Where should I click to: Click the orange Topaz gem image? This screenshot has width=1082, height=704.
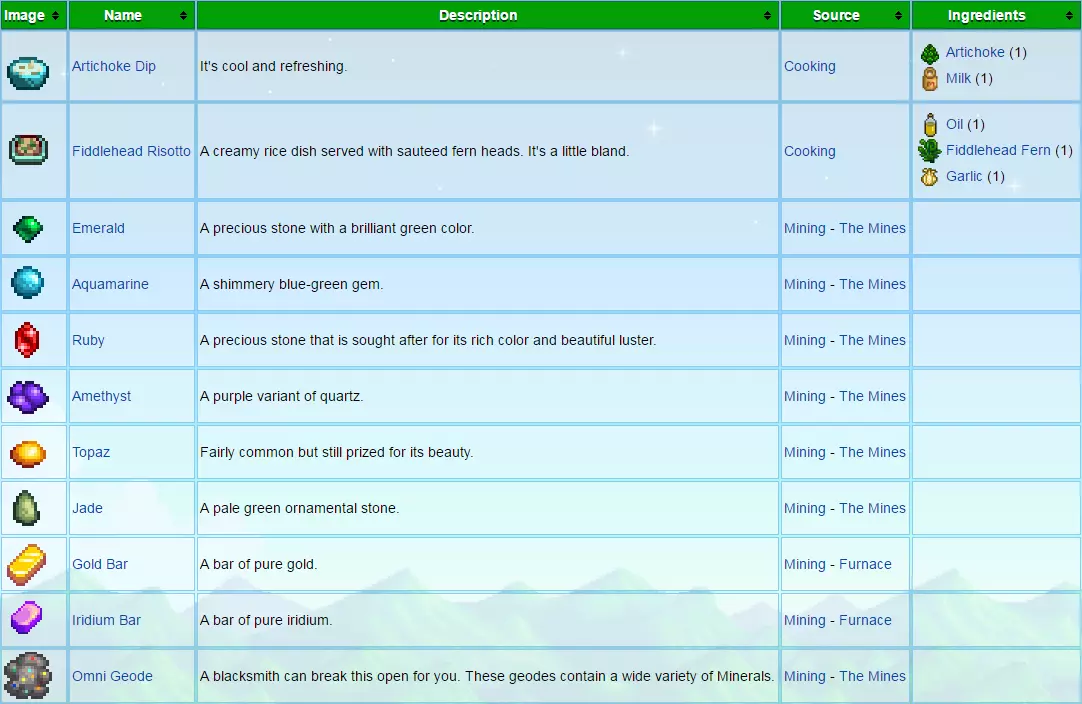coord(28,453)
